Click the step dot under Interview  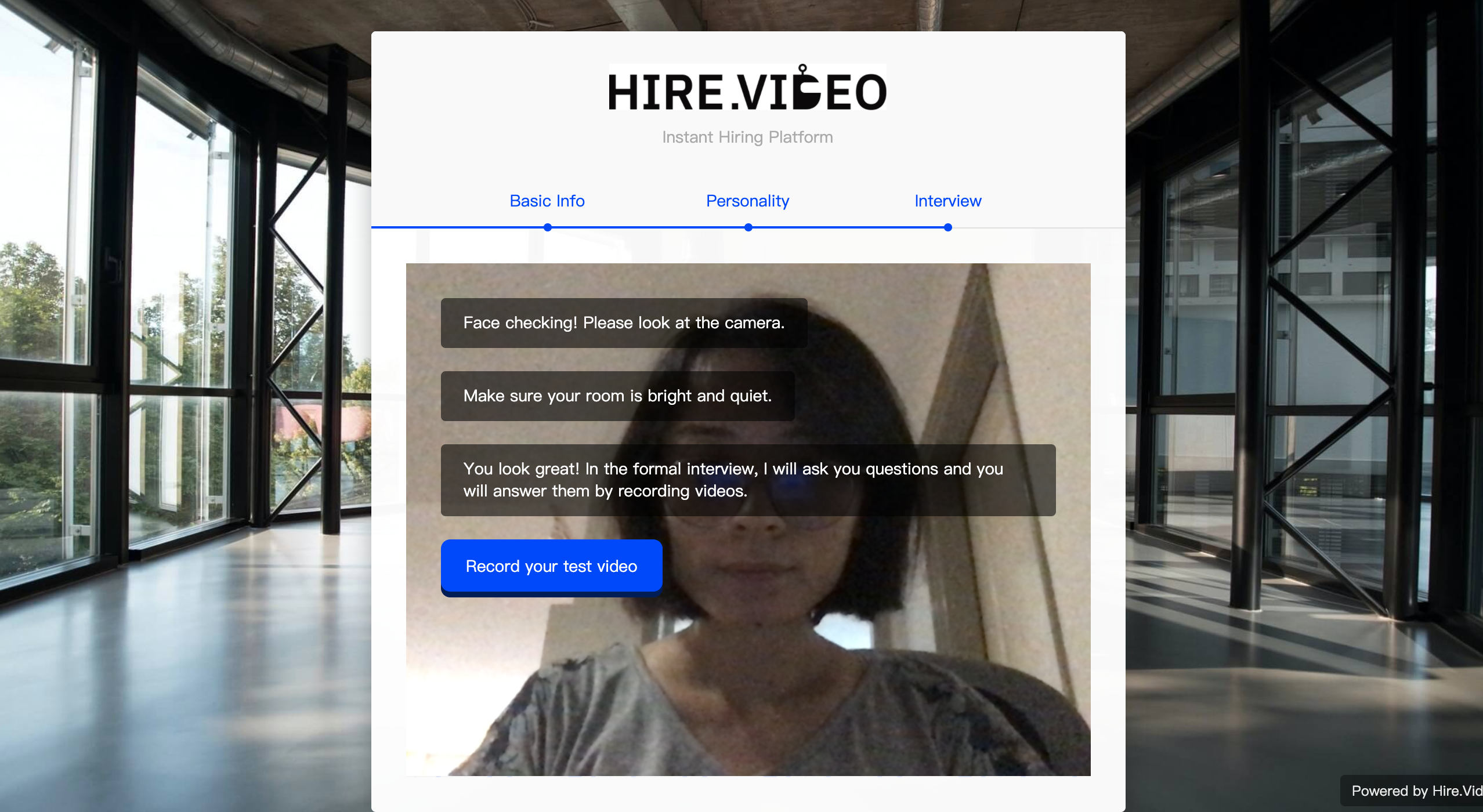pos(947,227)
